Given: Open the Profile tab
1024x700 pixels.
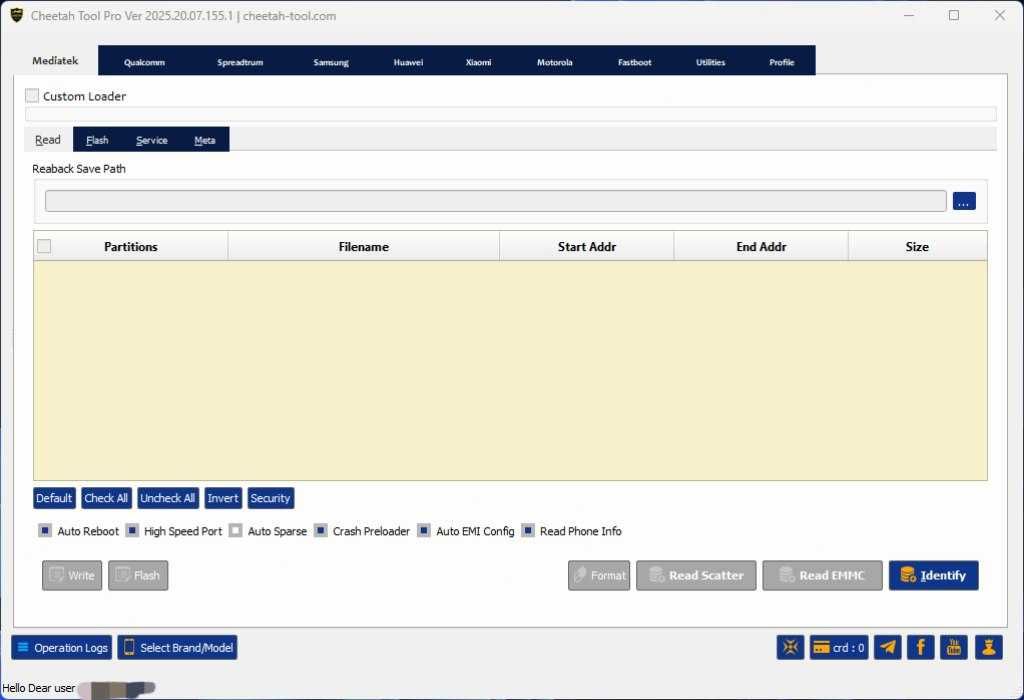Looking at the screenshot, I should [x=781, y=62].
